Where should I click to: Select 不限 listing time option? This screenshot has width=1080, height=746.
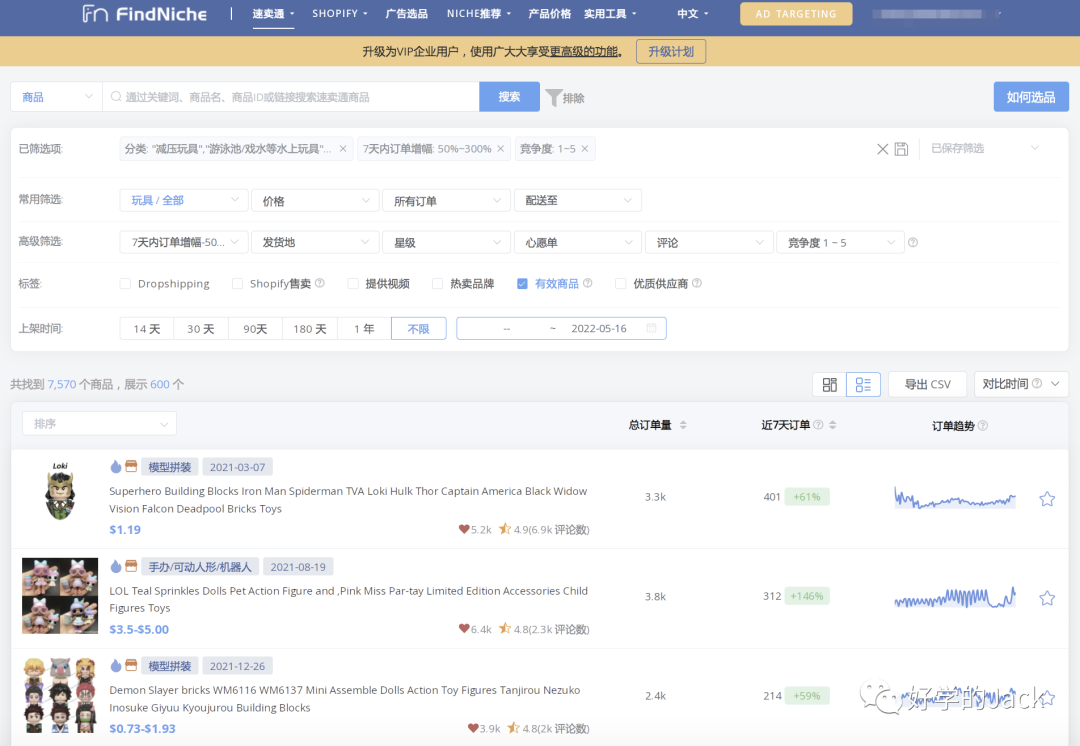418,329
